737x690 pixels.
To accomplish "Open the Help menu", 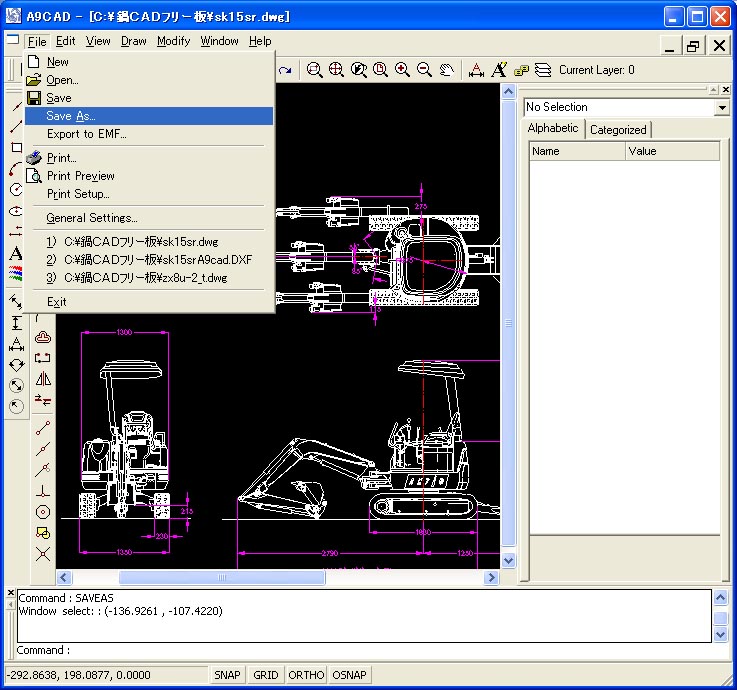I will point(260,41).
